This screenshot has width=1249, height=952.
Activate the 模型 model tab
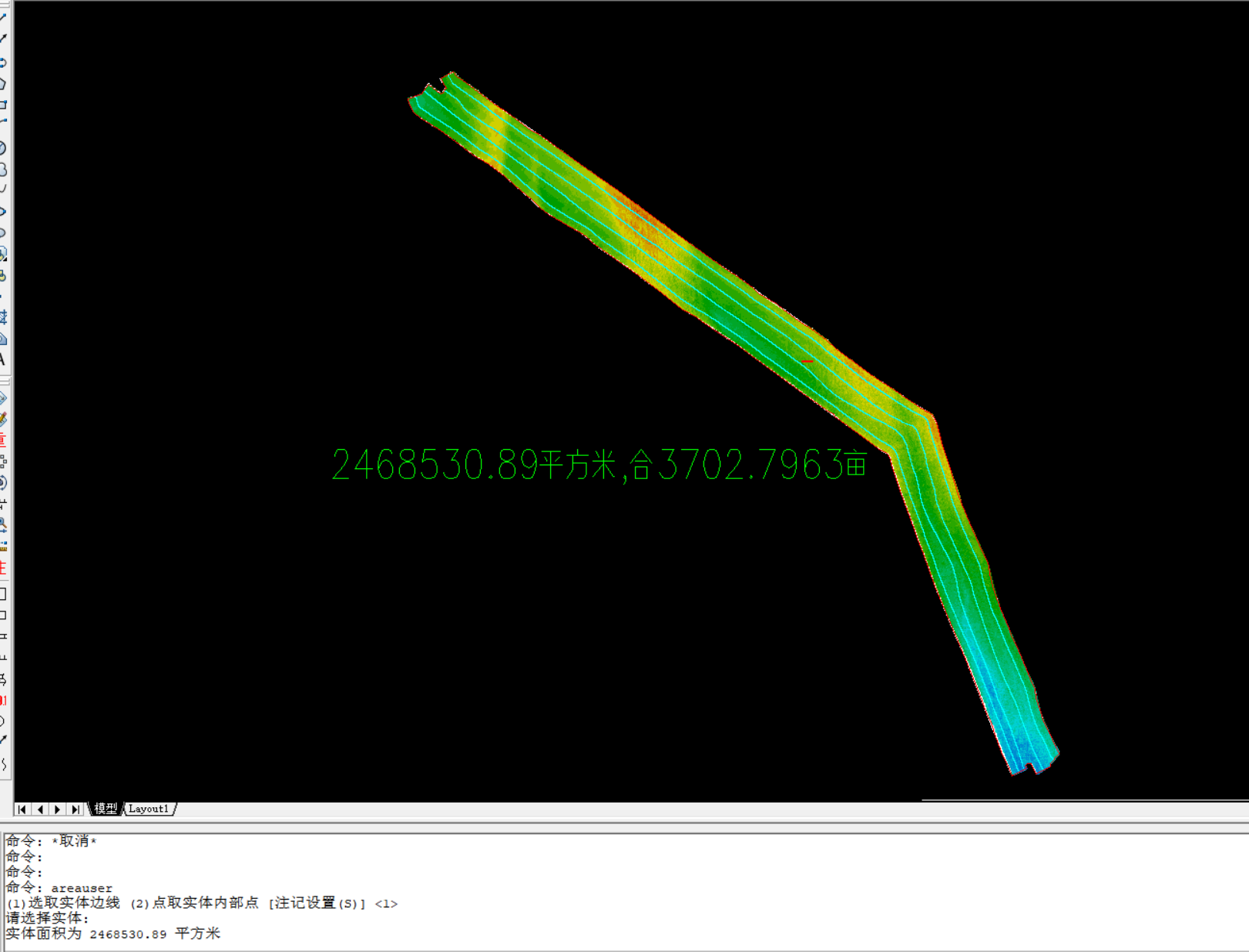point(106,809)
